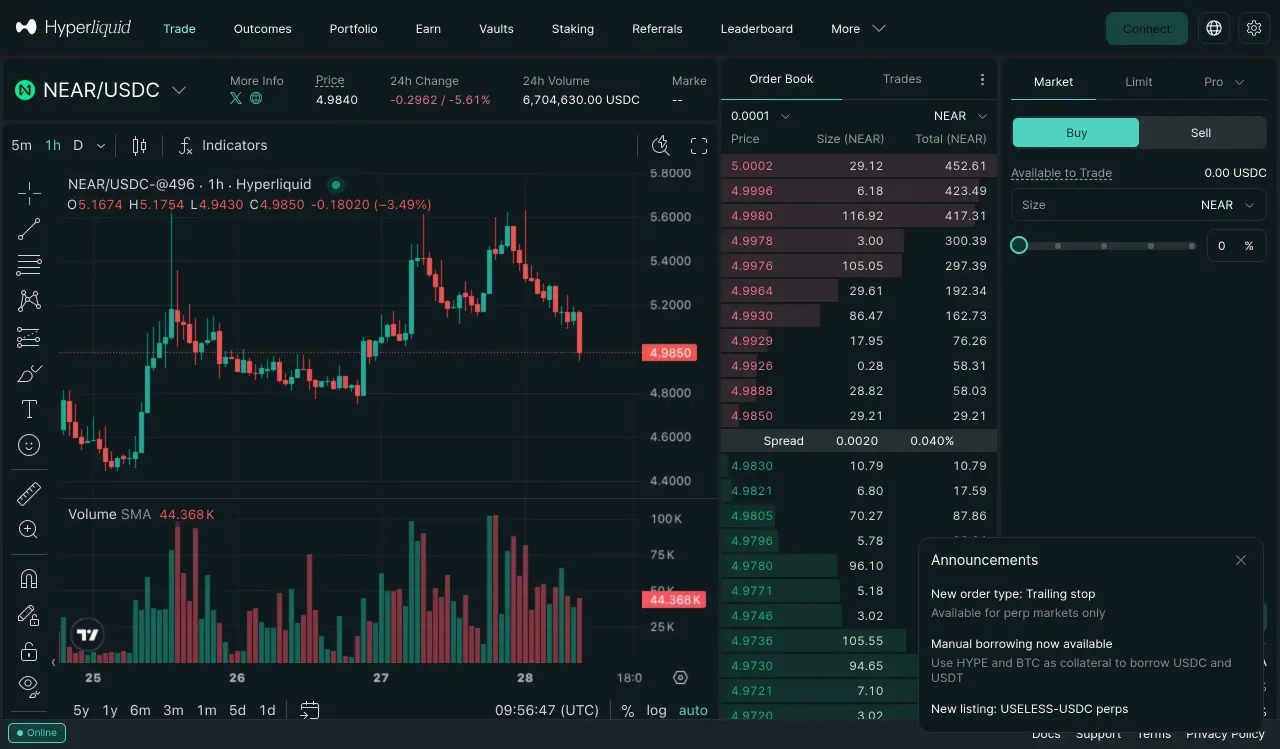Viewport: 1280px width, 749px height.
Task: Open the More navigation dropdown
Action: [858, 29]
